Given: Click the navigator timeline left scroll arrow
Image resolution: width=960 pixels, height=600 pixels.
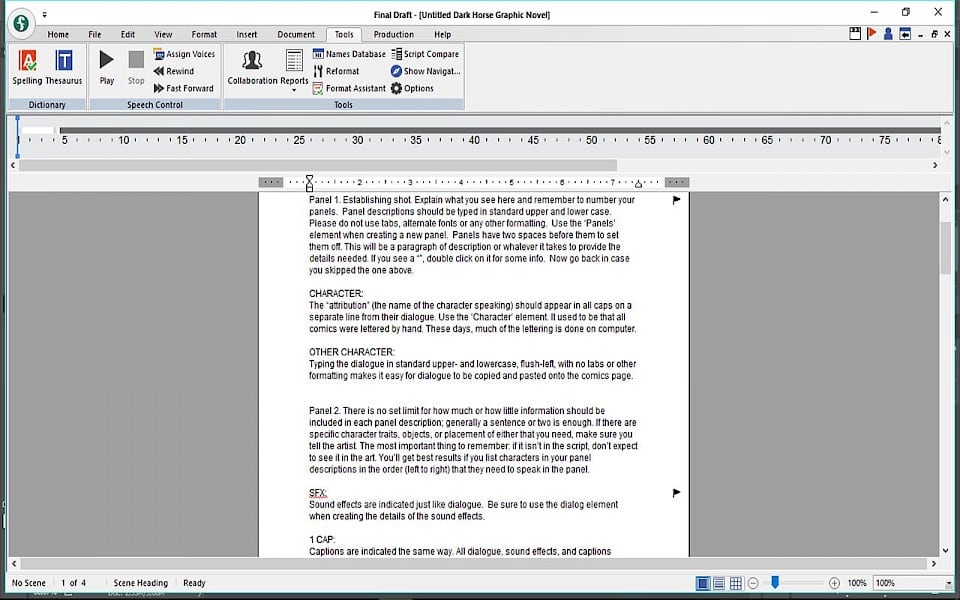Looking at the screenshot, I should (x=13, y=165).
